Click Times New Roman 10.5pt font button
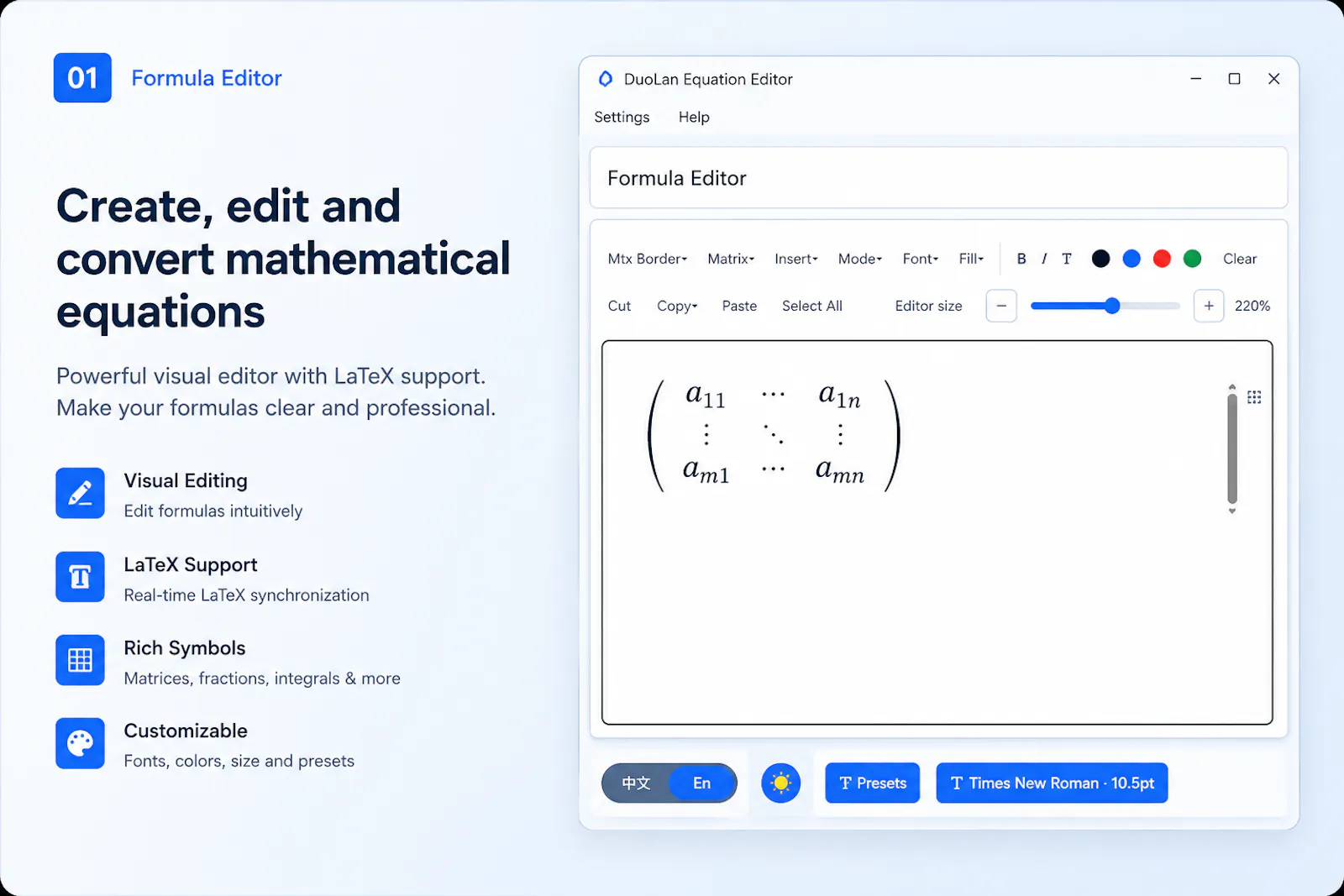 1052,783
